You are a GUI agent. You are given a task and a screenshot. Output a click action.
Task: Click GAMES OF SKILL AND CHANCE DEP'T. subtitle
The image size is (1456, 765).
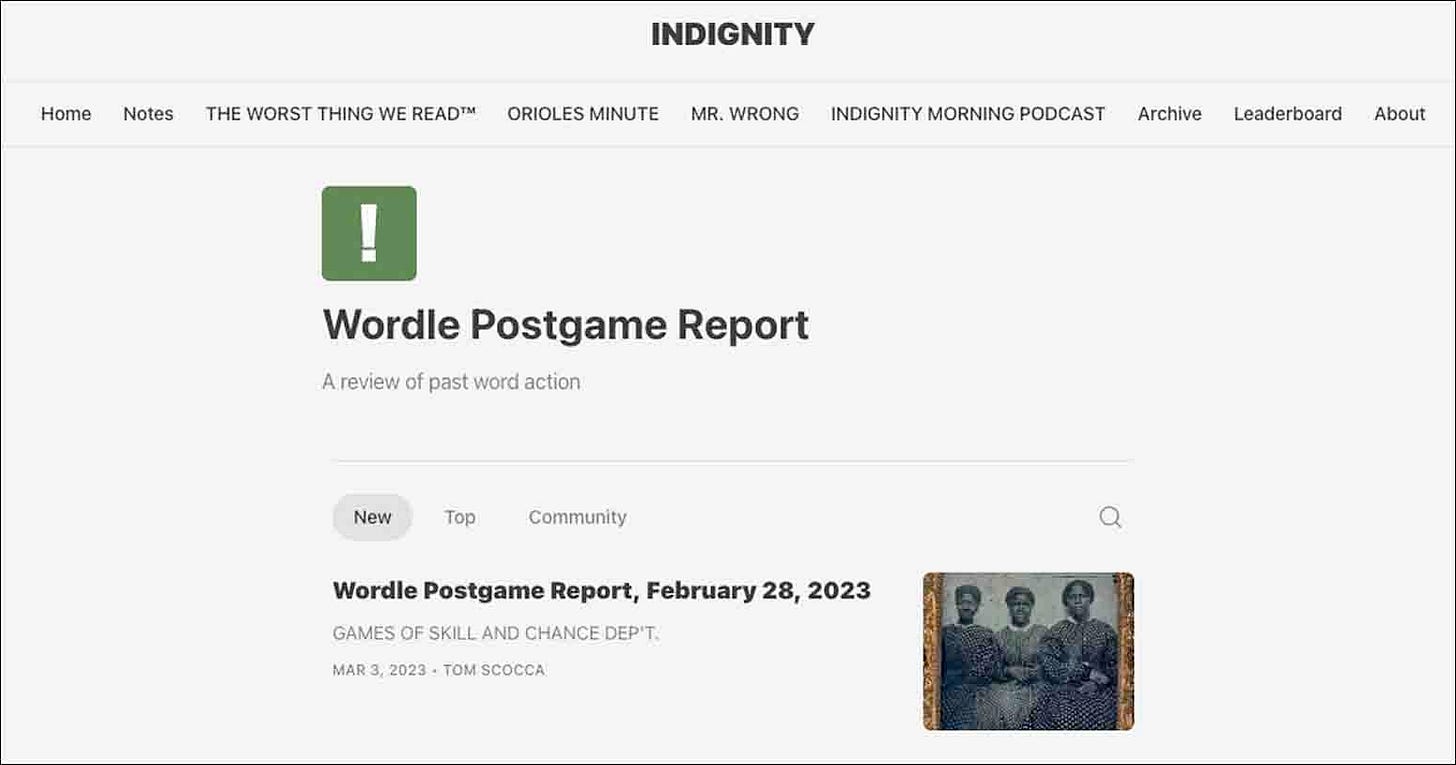(x=496, y=633)
